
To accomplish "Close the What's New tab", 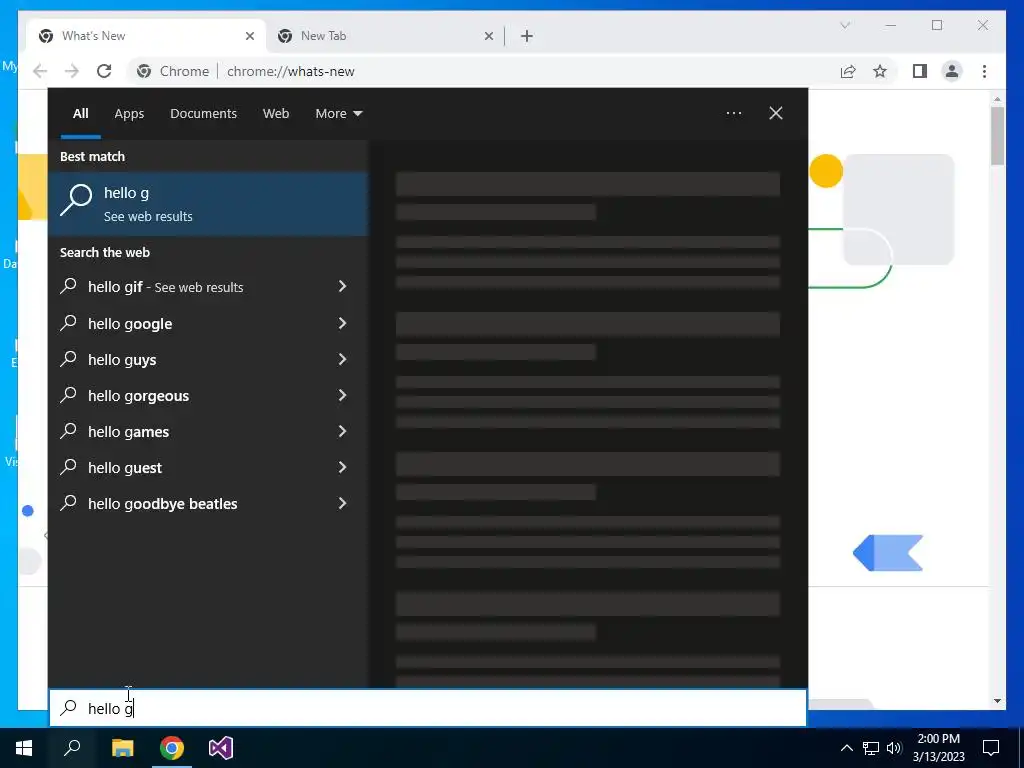I will (x=249, y=36).
